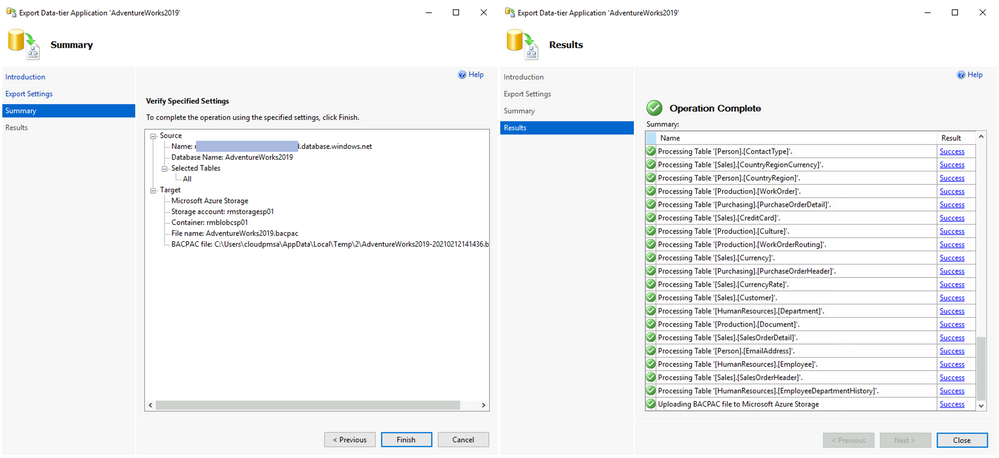999x458 pixels.
Task: Select 'File name: AdventureWorks2019.bacpac' tree item
Action: [x=235, y=233]
